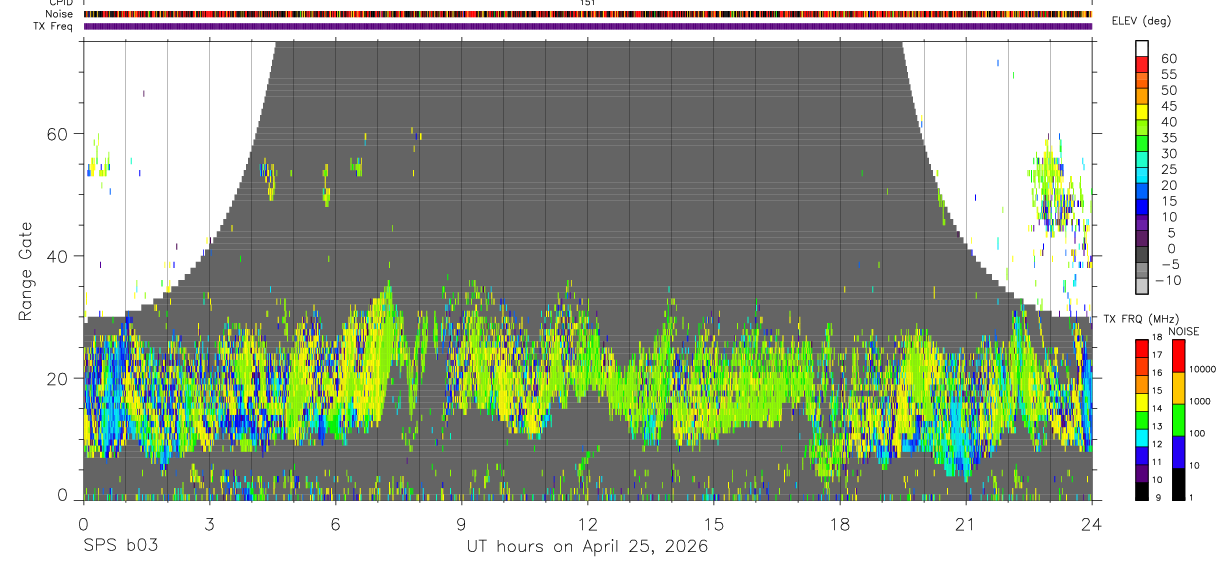
Task: Click the multicolored Noise stripe bar at top
Action: (x=588, y=14)
